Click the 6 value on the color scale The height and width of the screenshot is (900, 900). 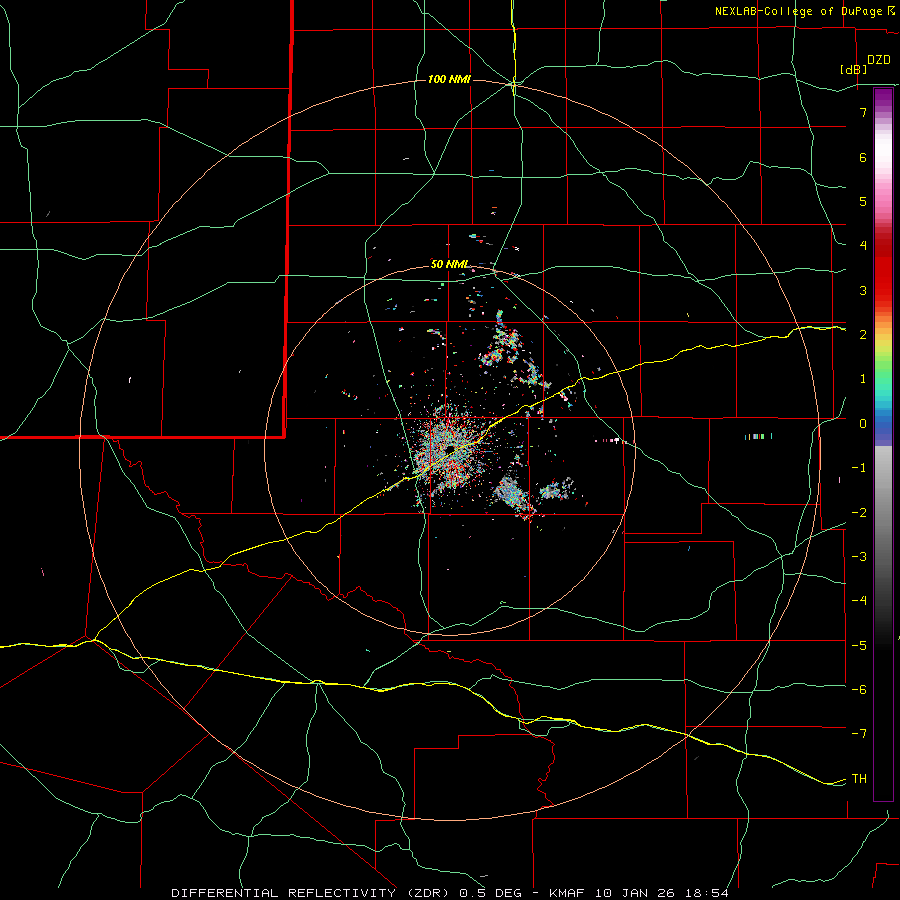pos(863,157)
